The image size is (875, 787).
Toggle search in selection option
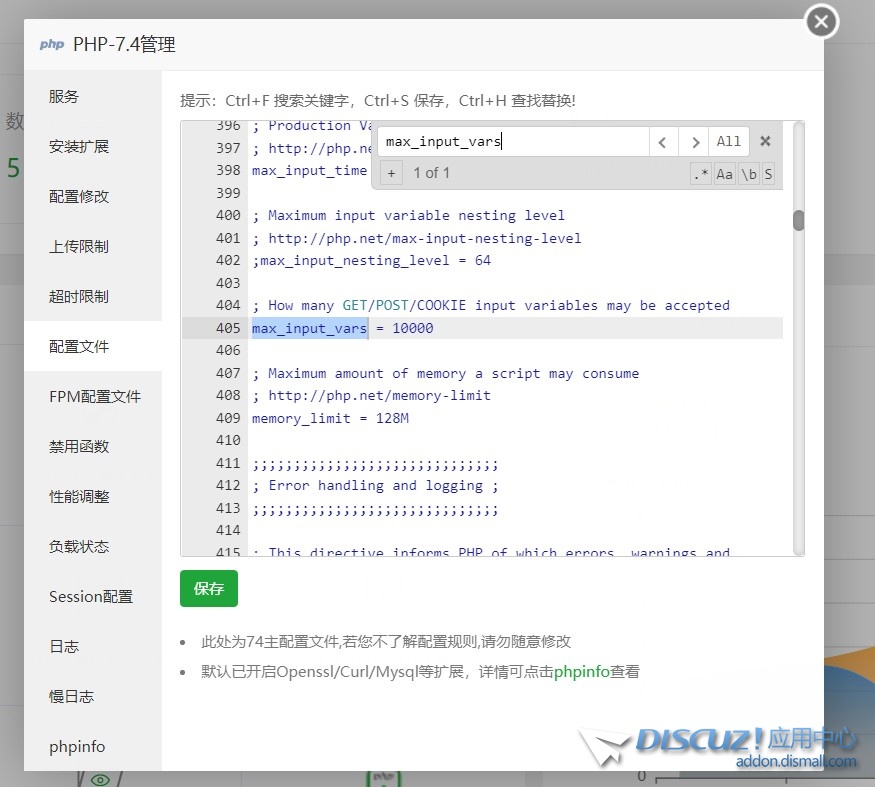(x=768, y=174)
